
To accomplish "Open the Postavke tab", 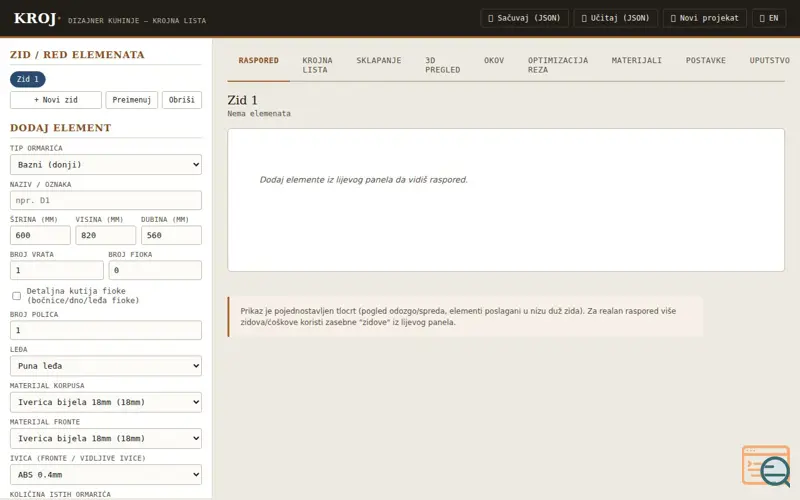I will click(x=706, y=60).
